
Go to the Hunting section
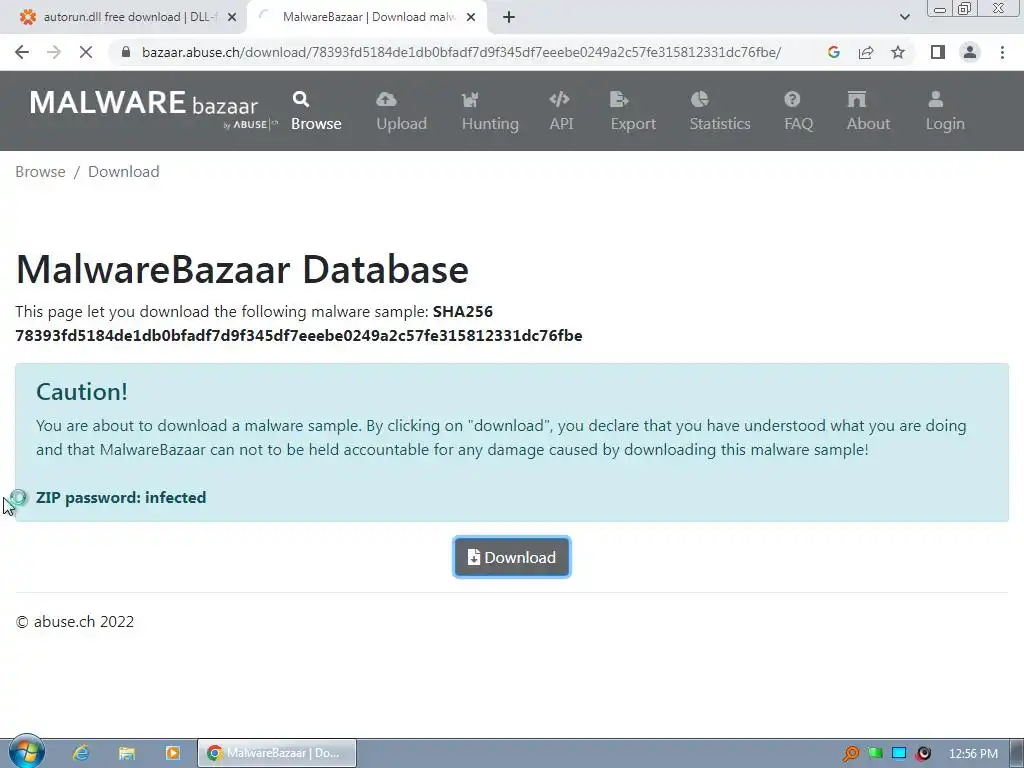pos(490,111)
